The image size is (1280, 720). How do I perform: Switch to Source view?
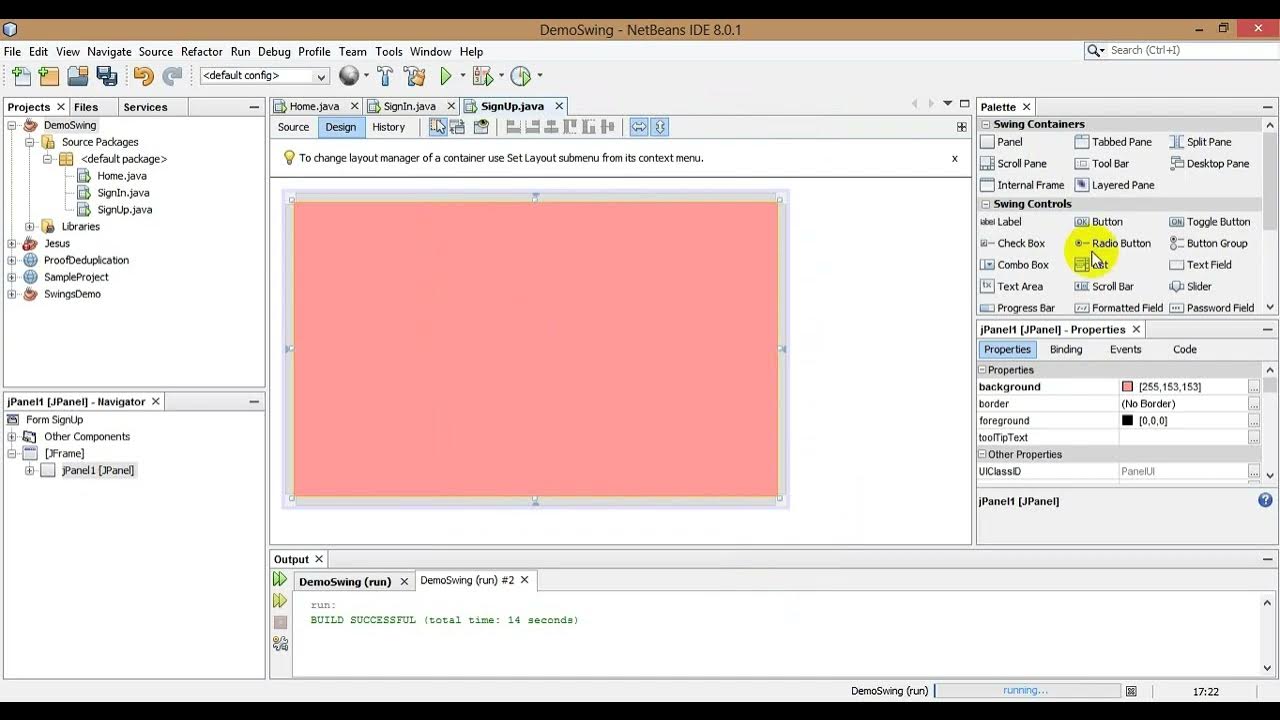(293, 127)
